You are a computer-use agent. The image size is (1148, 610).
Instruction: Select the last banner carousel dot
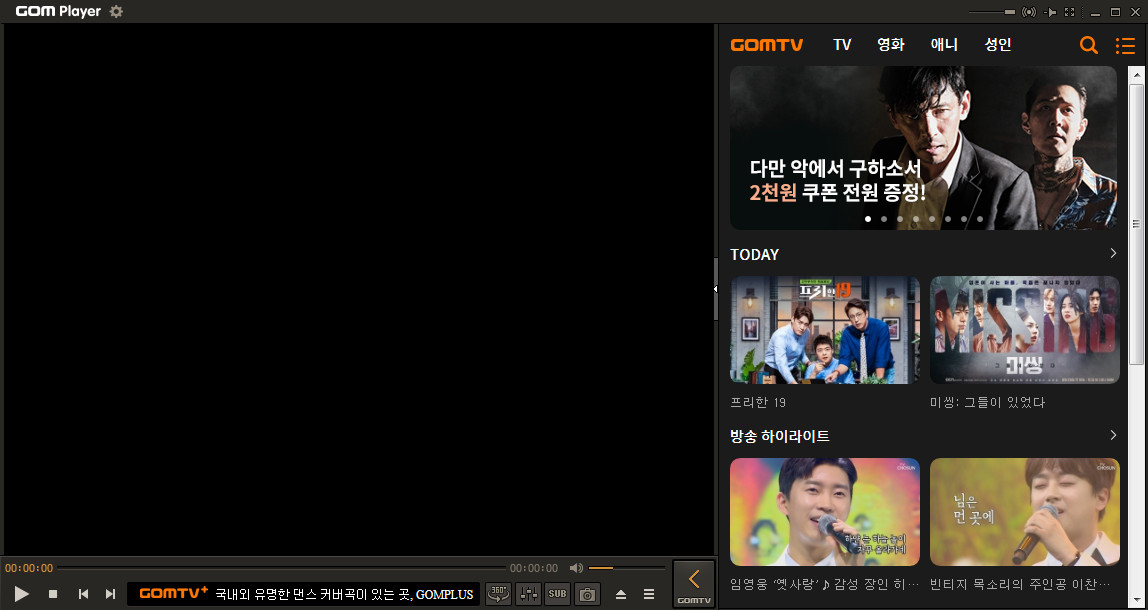click(980, 219)
